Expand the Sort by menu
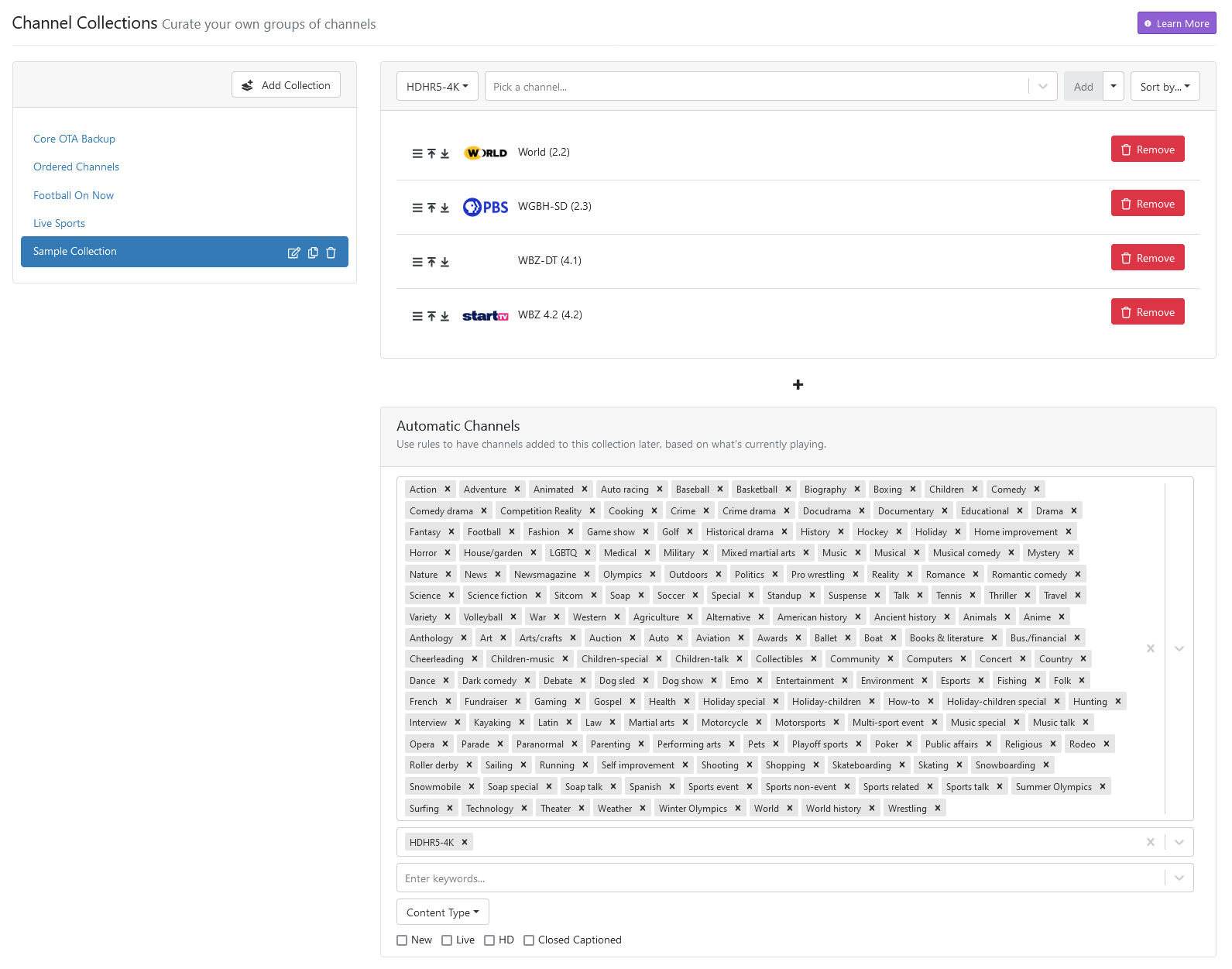This screenshot has width=1232, height=969. [1165, 87]
